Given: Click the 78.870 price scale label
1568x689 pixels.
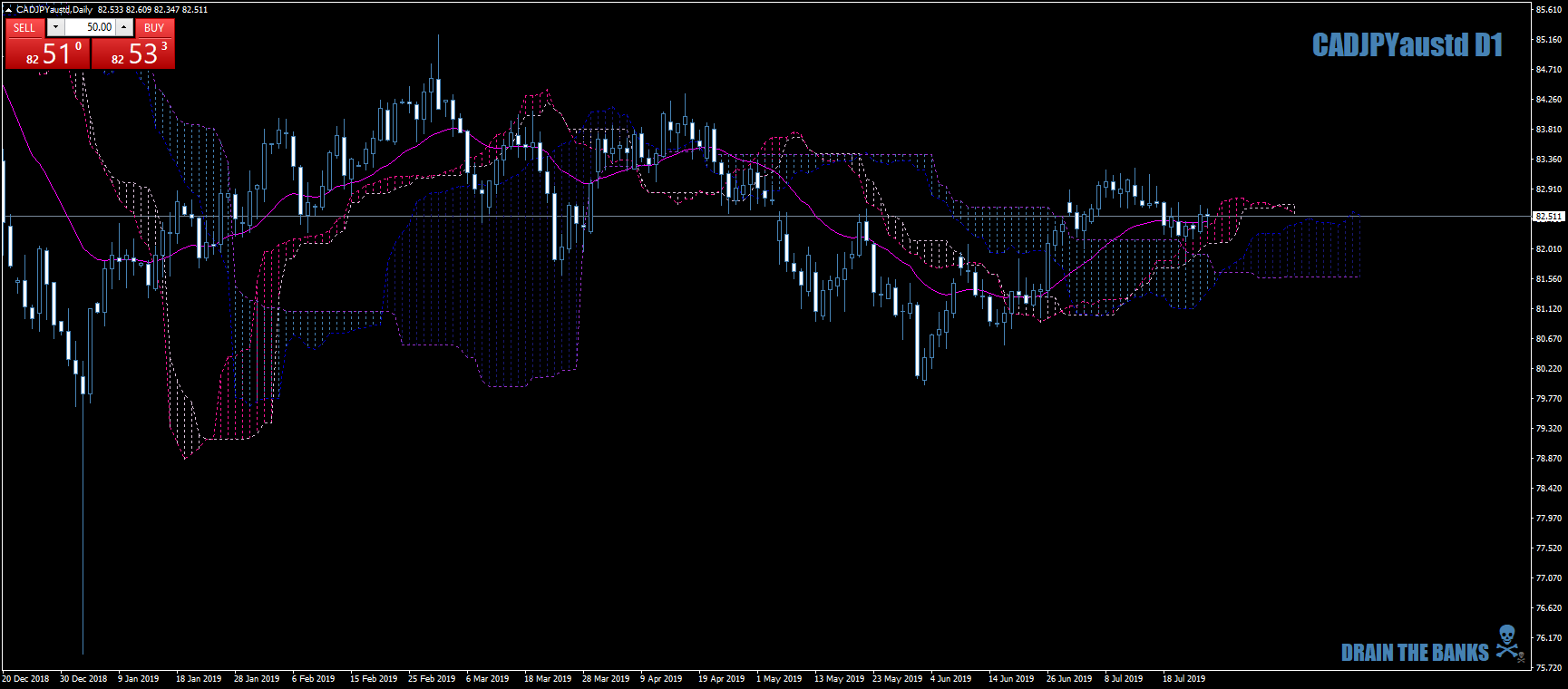Looking at the screenshot, I should (1549, 458).
